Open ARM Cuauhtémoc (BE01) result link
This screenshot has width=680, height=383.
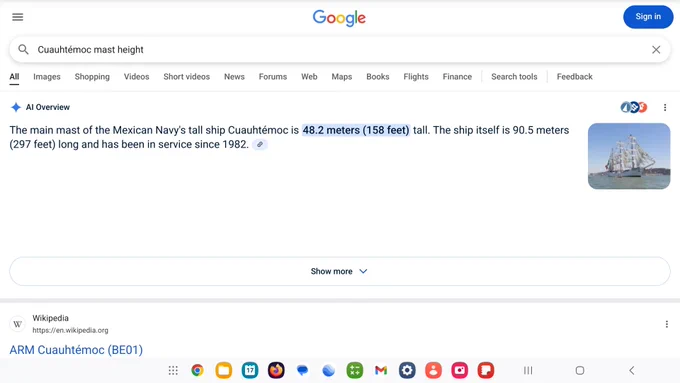[x=76, y=350]
